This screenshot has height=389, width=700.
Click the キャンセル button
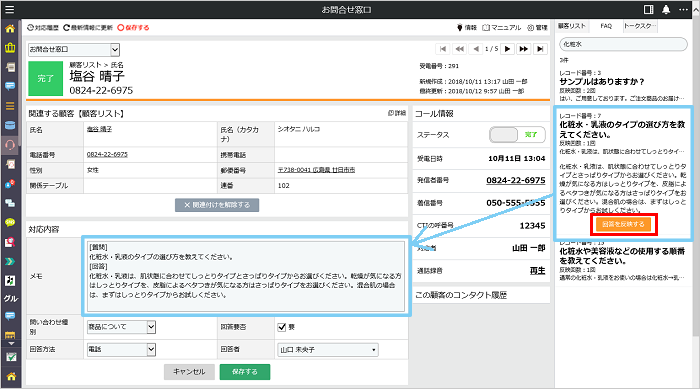point(189,372)
